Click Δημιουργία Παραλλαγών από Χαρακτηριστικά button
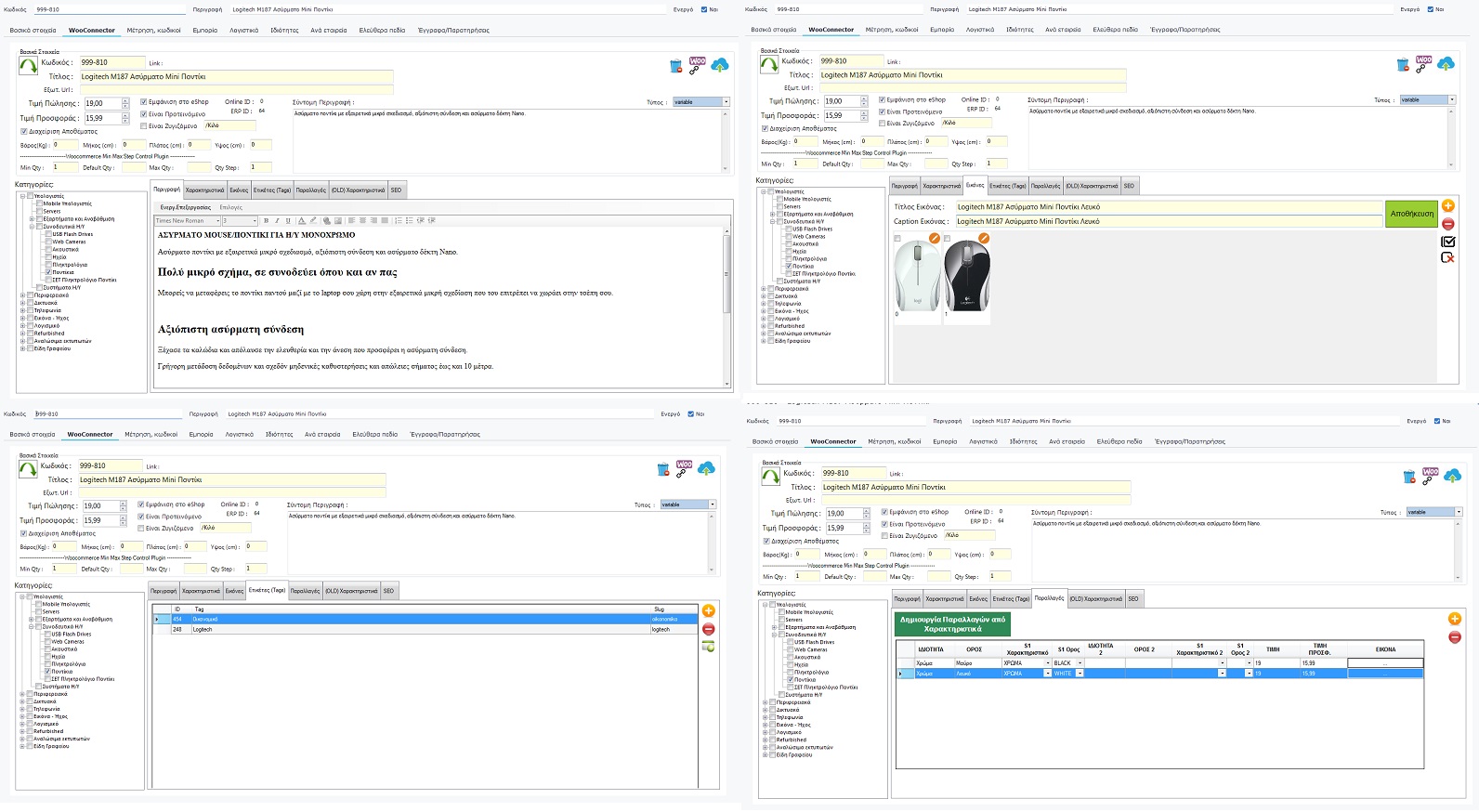 click(x=951, y=623)
